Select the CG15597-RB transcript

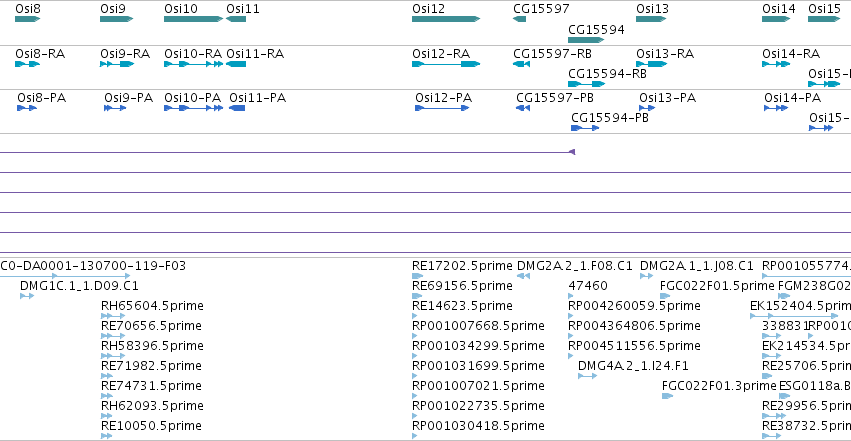pyautogui.click(x=522, y=64)
